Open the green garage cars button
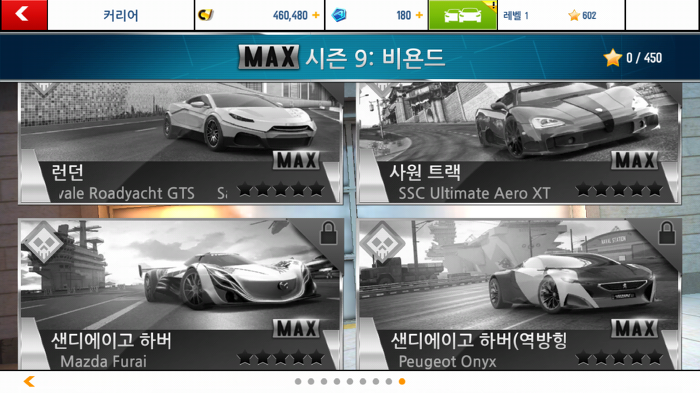 [x=462, y=15]
